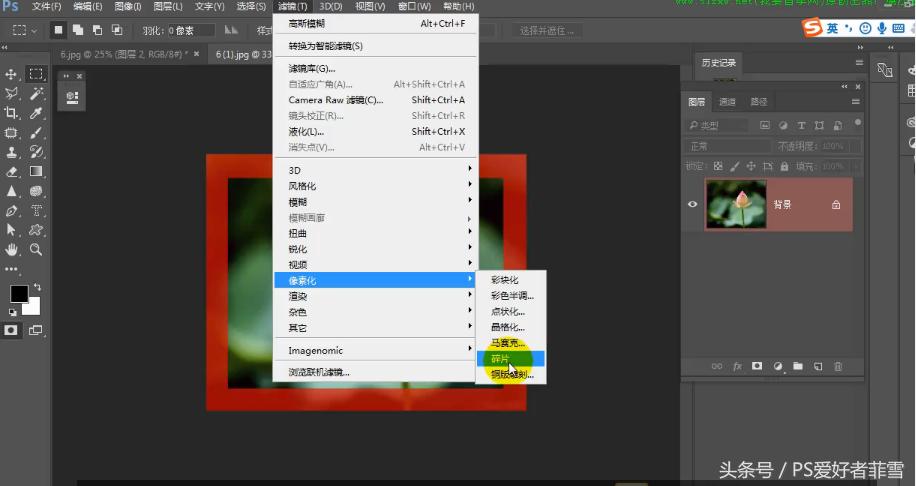This screenshot has width=916, height=486.
Task: Swap foreground and background colors arrow
Action: point(37,287)
